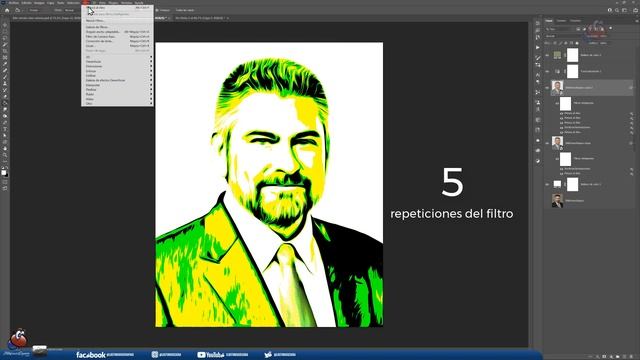640x360 pixels.
Task: Select the Eraser tool
Action: (x=5, y=97)
